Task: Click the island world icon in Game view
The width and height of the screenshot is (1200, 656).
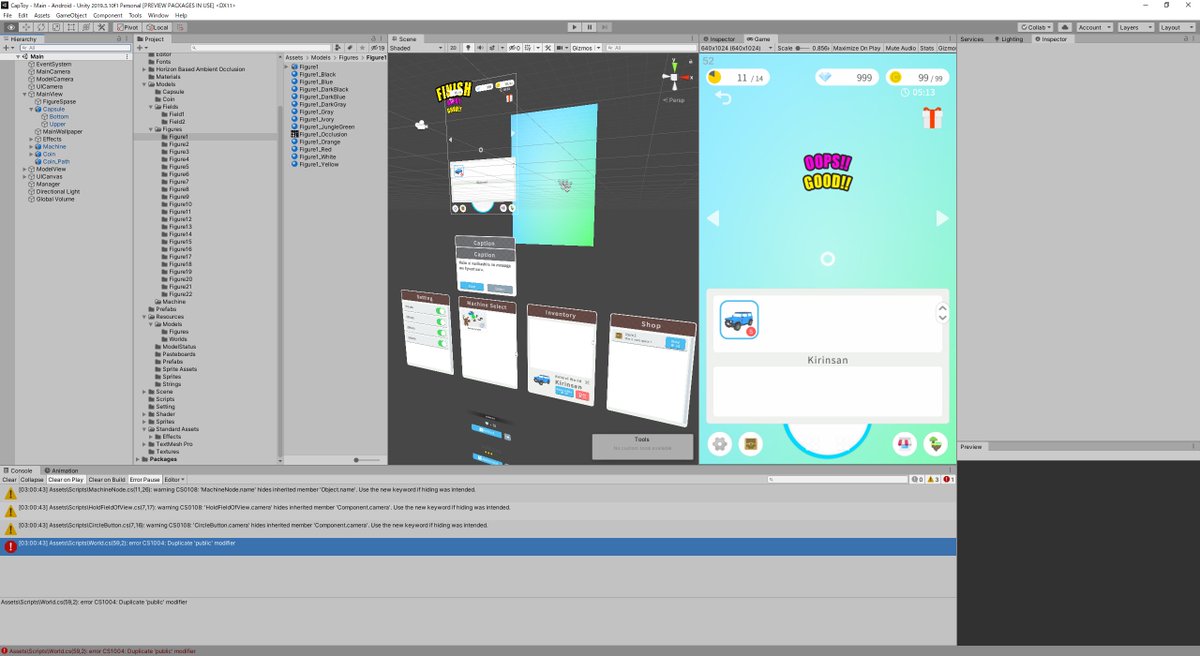Action: [935, 444]
